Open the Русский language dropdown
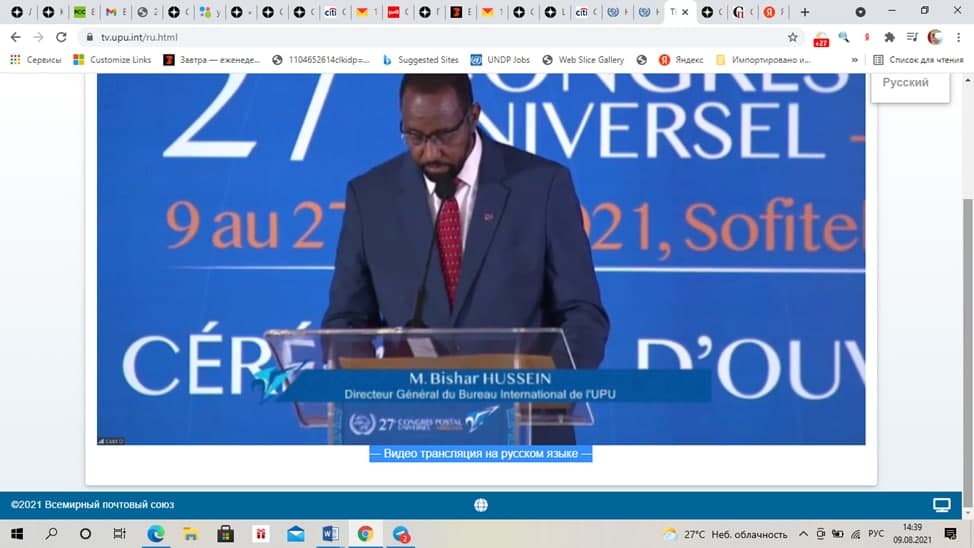Image resolution: width=974 pixels, height=548 pixels. point(910,83)
